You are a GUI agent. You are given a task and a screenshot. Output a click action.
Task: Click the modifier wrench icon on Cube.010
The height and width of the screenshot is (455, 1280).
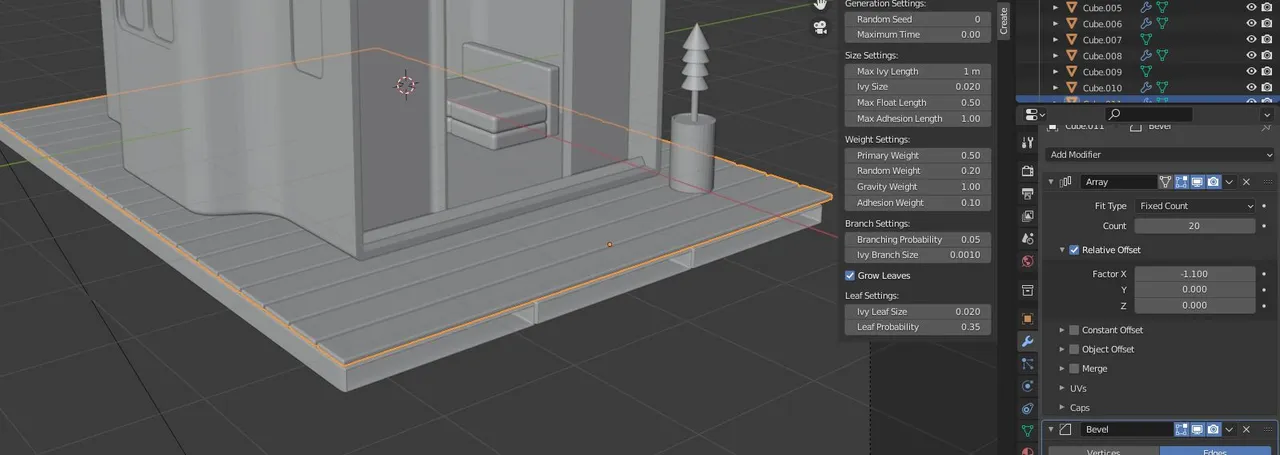click(x=1147, y=87)
